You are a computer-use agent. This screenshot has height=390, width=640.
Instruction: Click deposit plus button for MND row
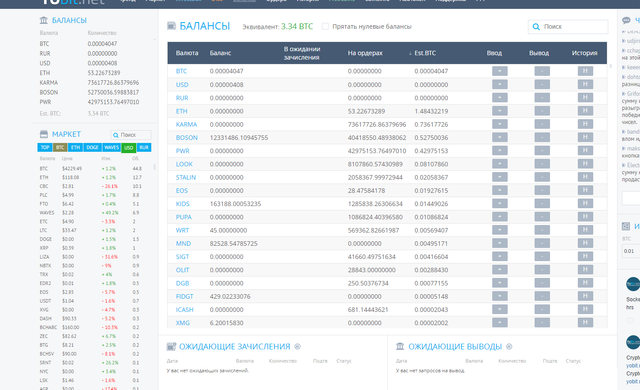tap(500, 243)
